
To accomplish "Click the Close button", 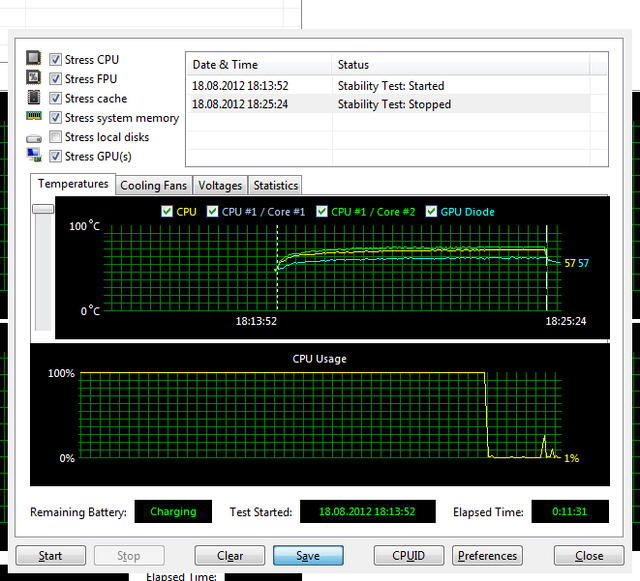I will [x=589, y=556].
